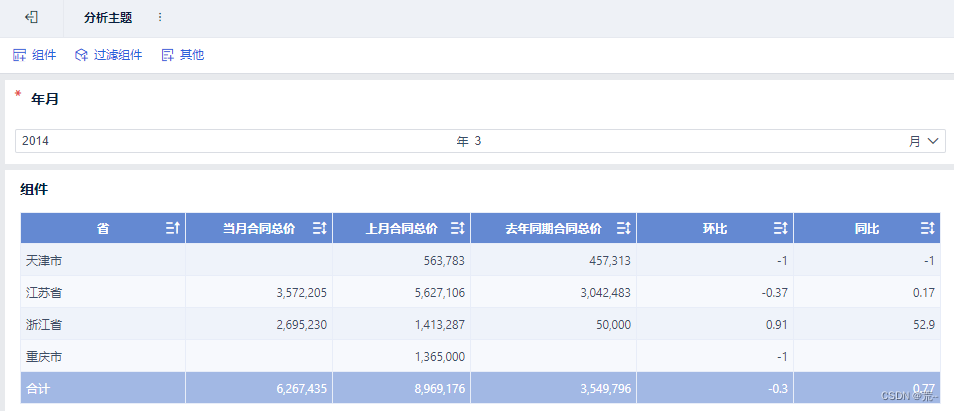Click the 同比 header text
Viewport: 954px width, 411px height.
tap(866, 229)
